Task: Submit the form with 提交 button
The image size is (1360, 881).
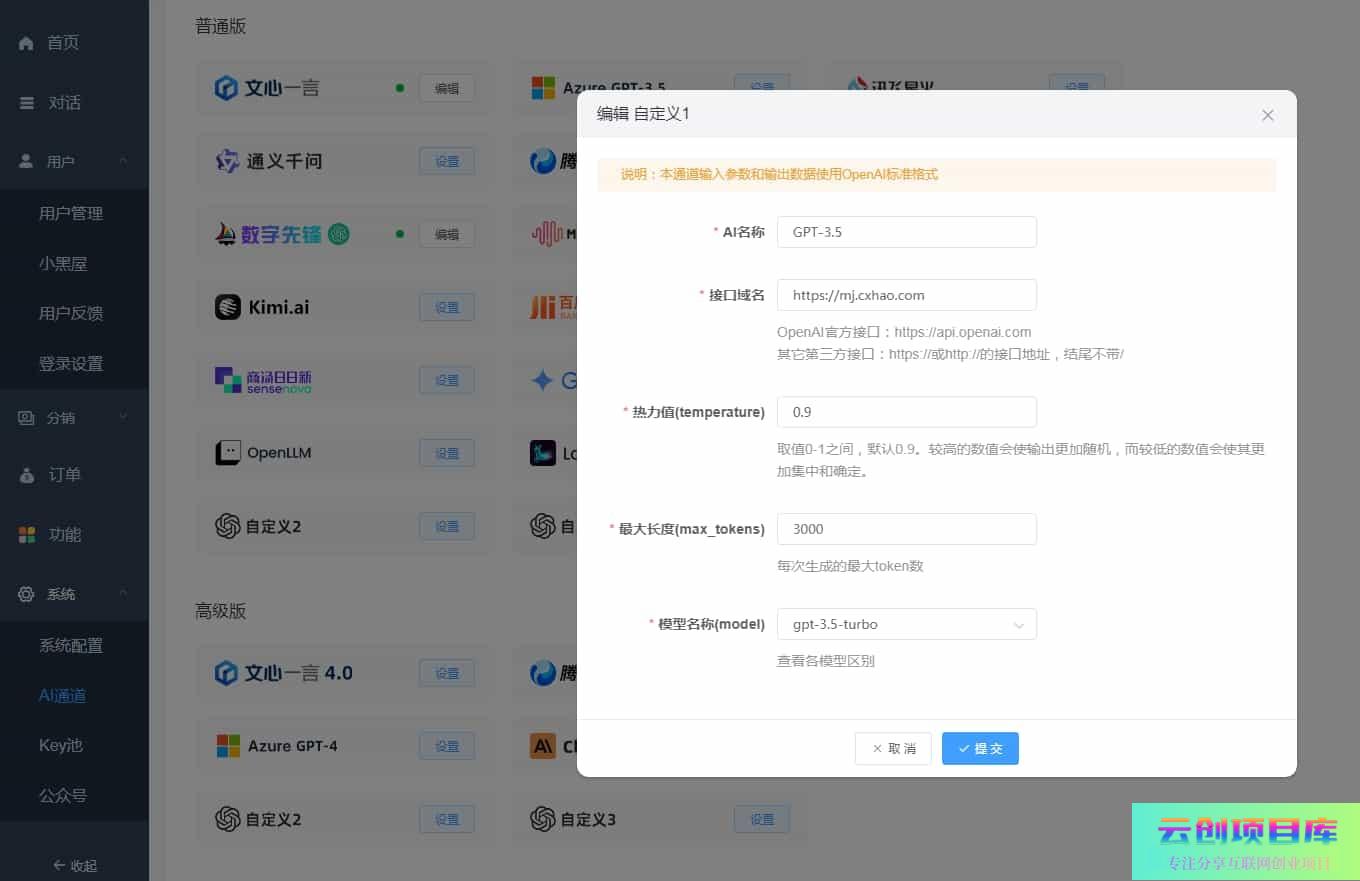Action: click(979, 748)
